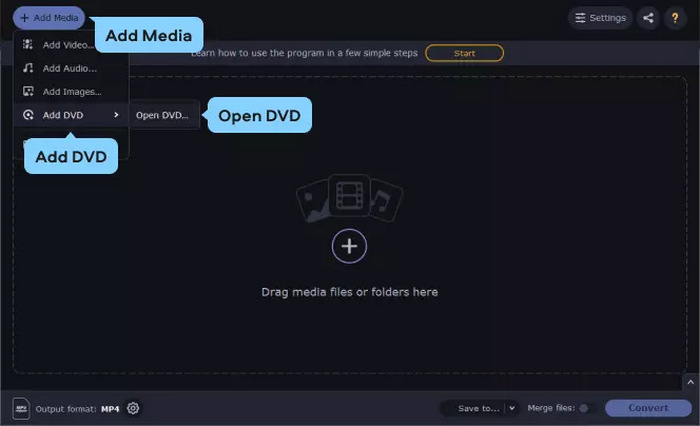
Task: Click the circled plus to add files
Action: (x=349, y=246)
